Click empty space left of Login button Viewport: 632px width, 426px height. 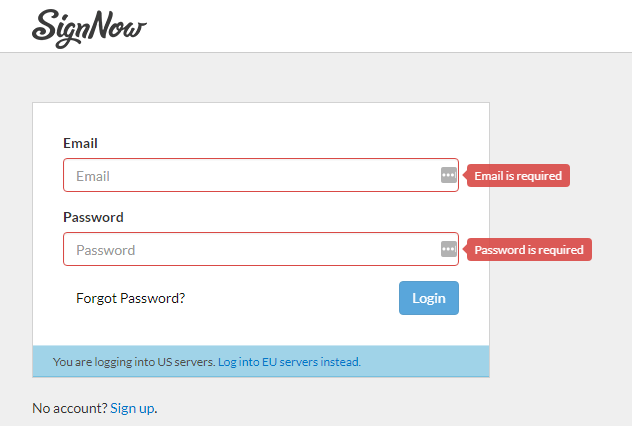[300, 298]
